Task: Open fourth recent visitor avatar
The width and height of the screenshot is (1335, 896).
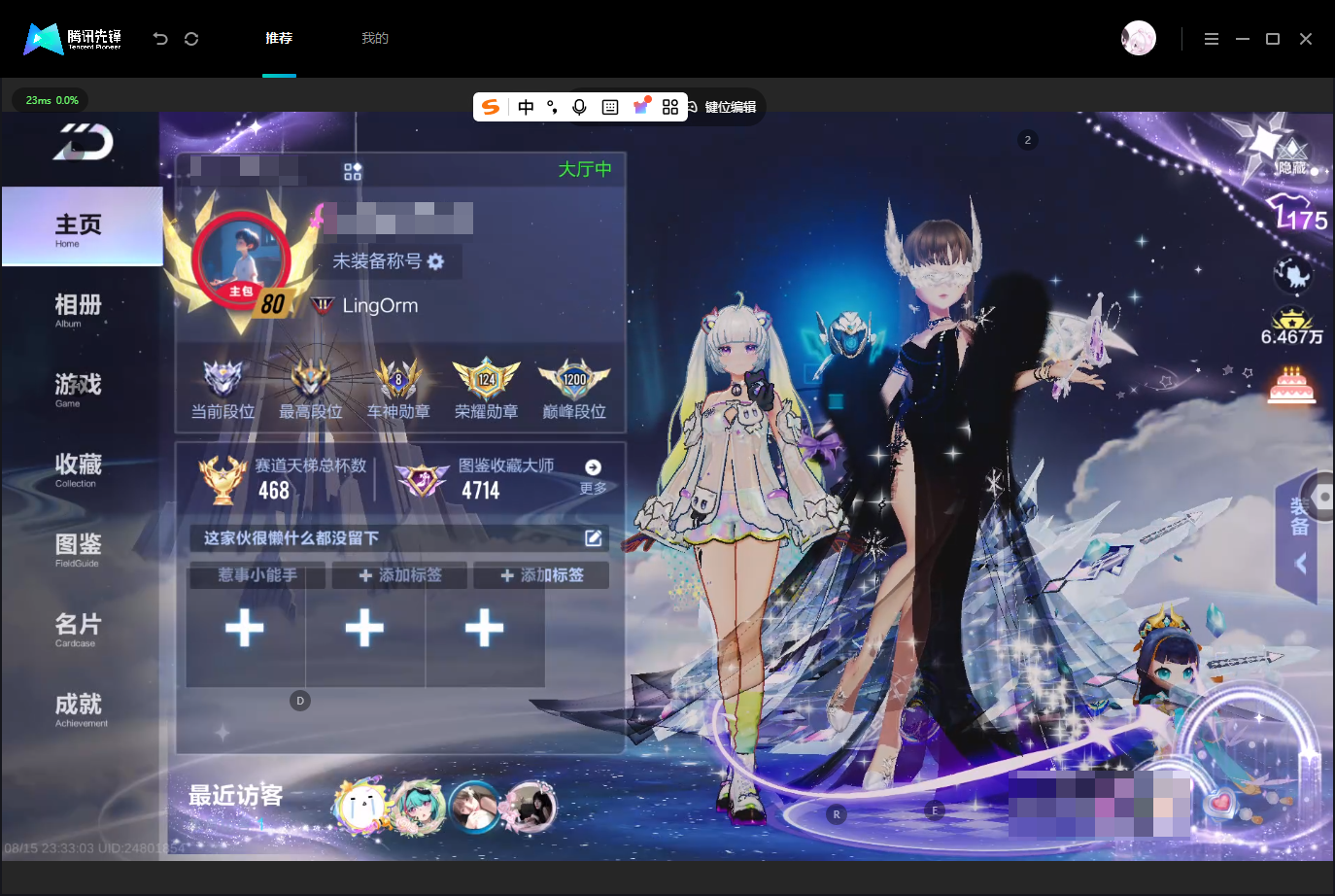Action: tap(531, 807)
